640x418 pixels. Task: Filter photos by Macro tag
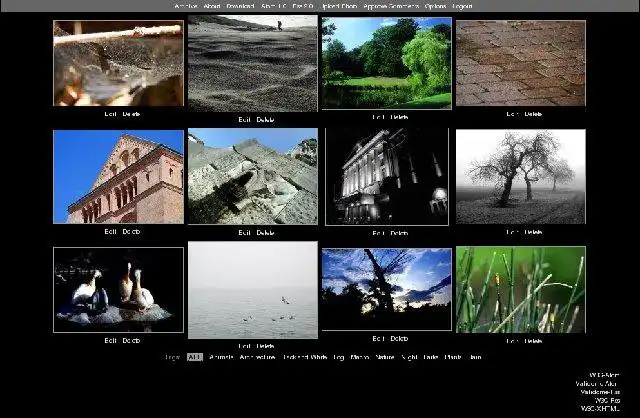(x=360, y=357)
